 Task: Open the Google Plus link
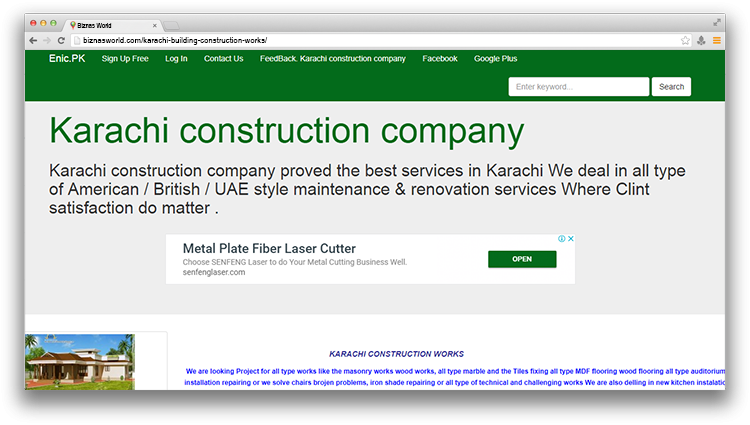point(495,59)
